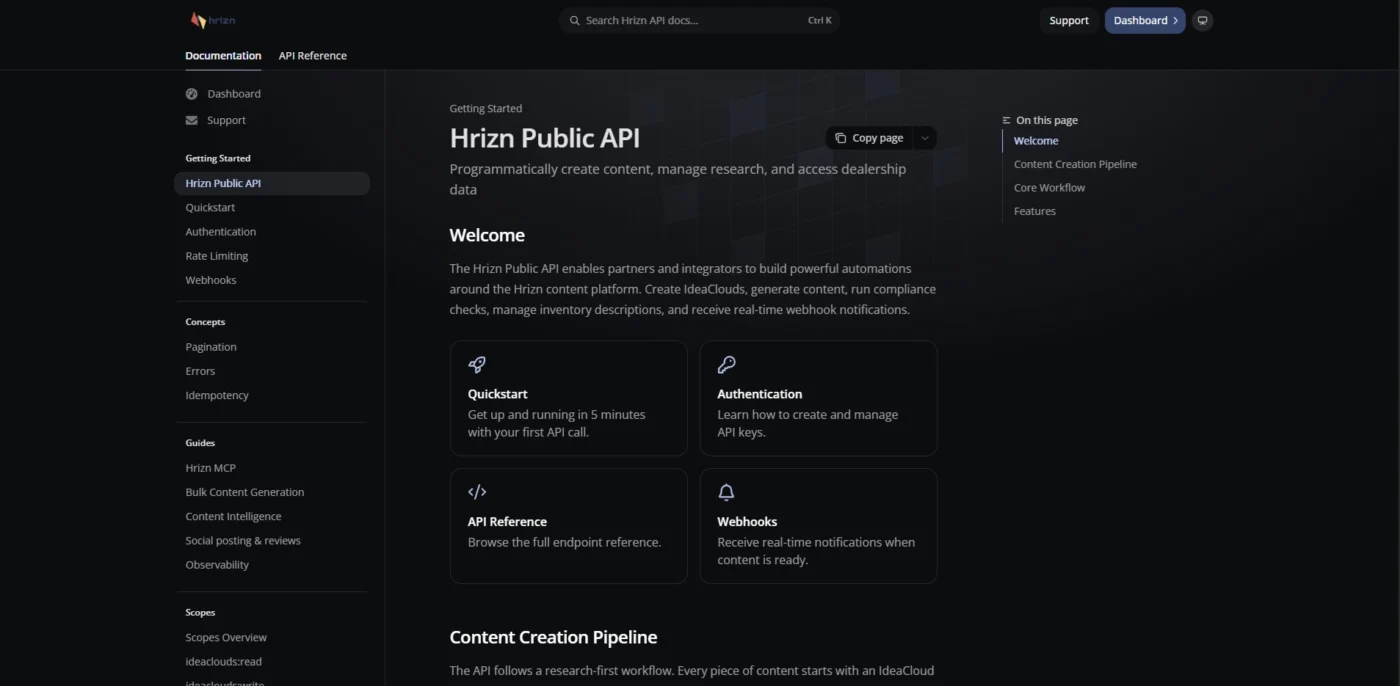Switch to the Documentation tab

(223, 56)
